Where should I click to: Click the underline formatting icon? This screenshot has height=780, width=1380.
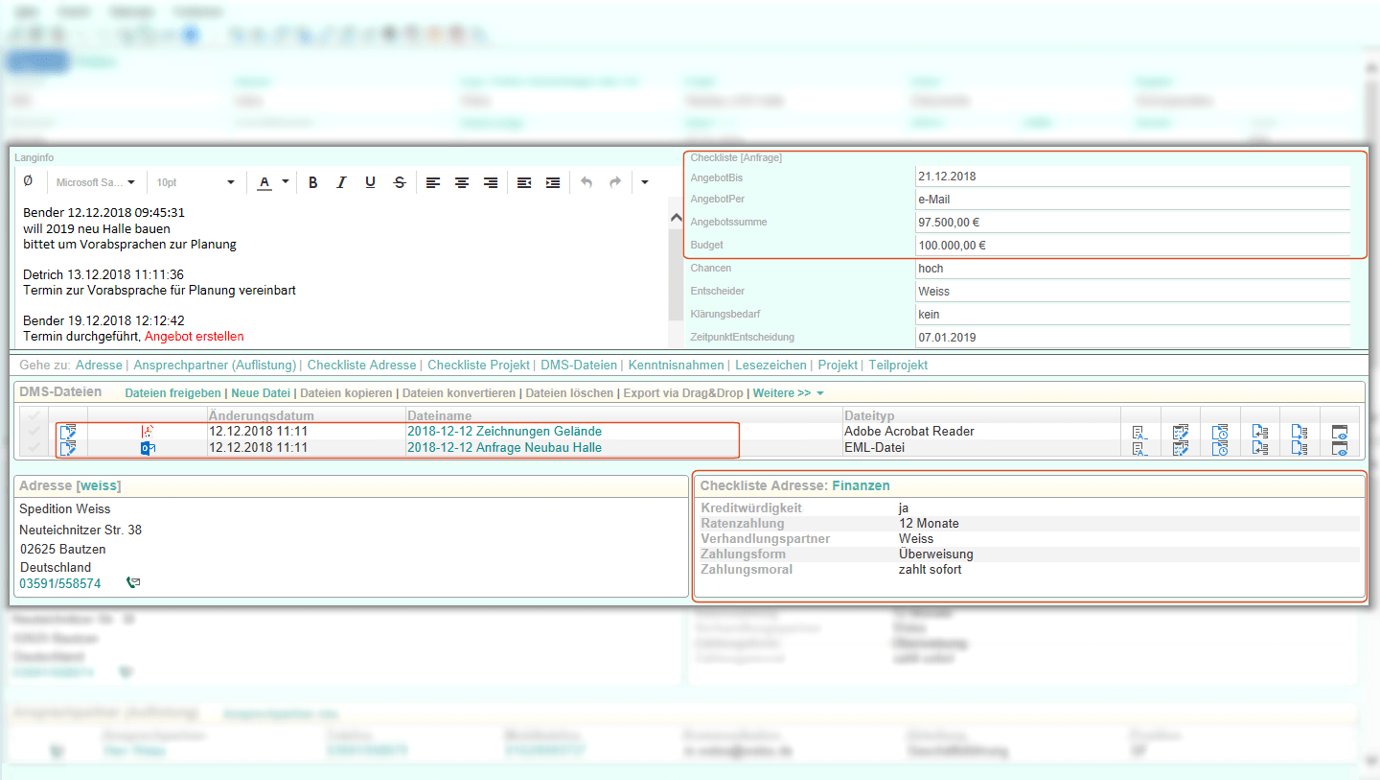click(x=370, y=183)
